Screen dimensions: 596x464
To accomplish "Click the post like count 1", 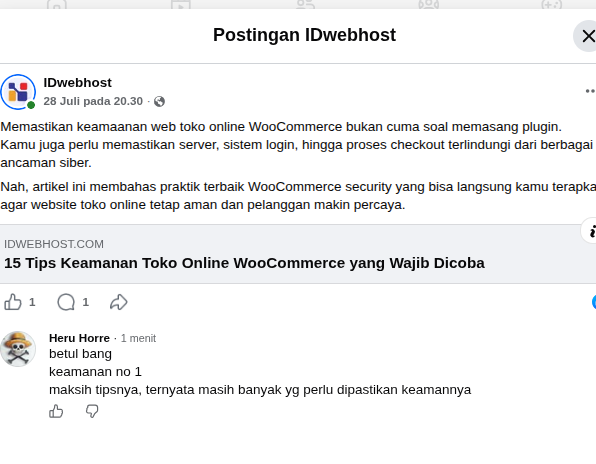I will coord(32,302).
